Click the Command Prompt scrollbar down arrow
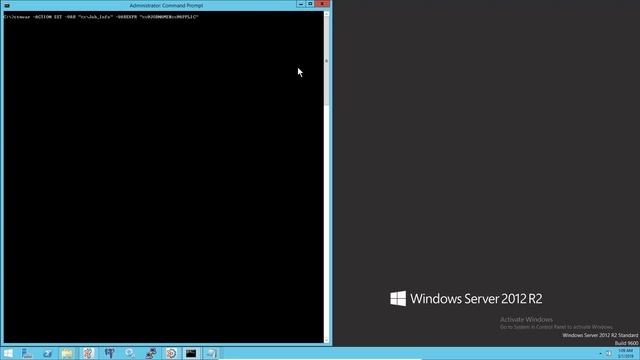The width and height of the screenshot is (640, 360). click(x=326, y=340)
